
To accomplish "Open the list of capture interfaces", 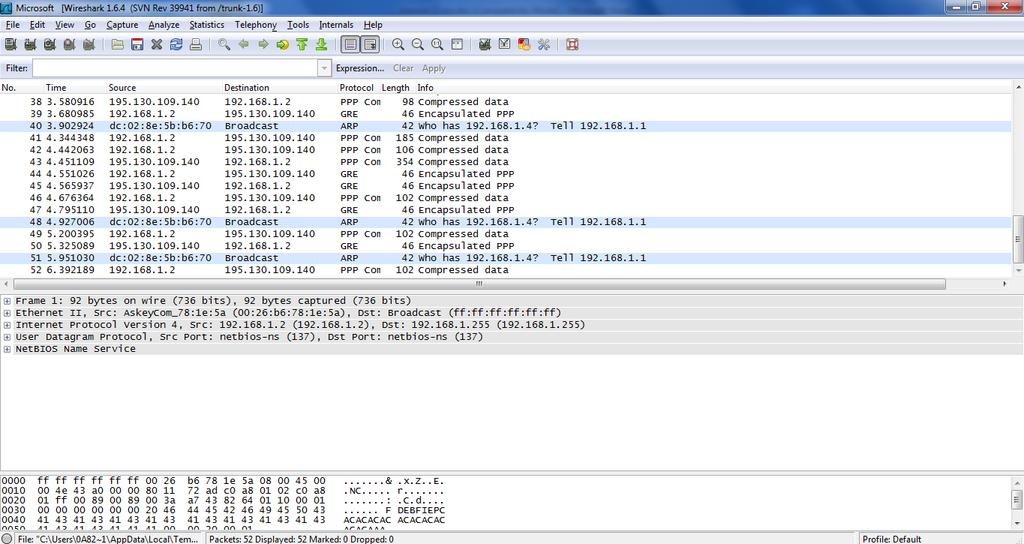I will click(10, 44).
